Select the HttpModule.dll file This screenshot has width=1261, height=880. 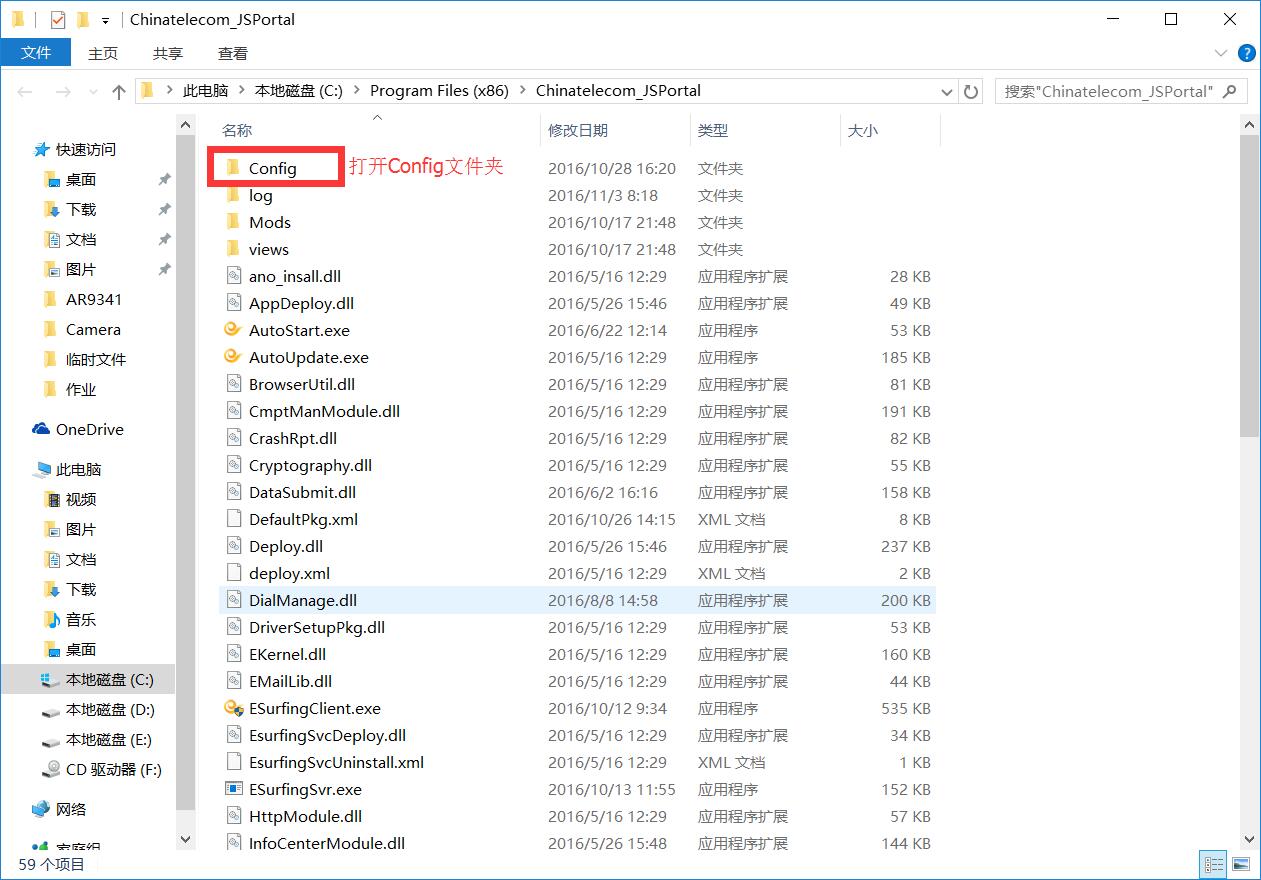(305, 816)
